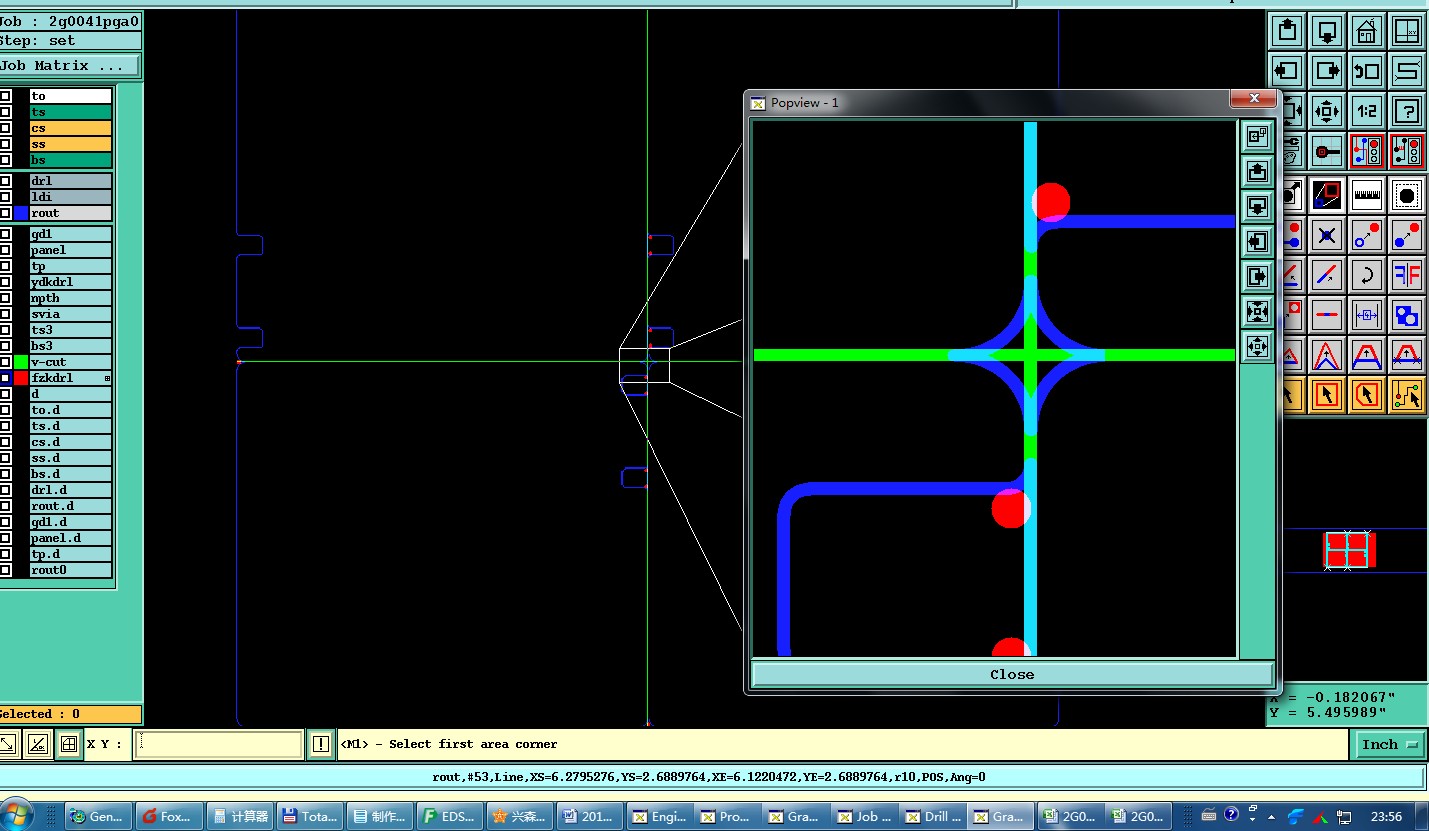1429x831 pixels.
Task: Open the Job ... taskbar item
Action: coord(865,816)
